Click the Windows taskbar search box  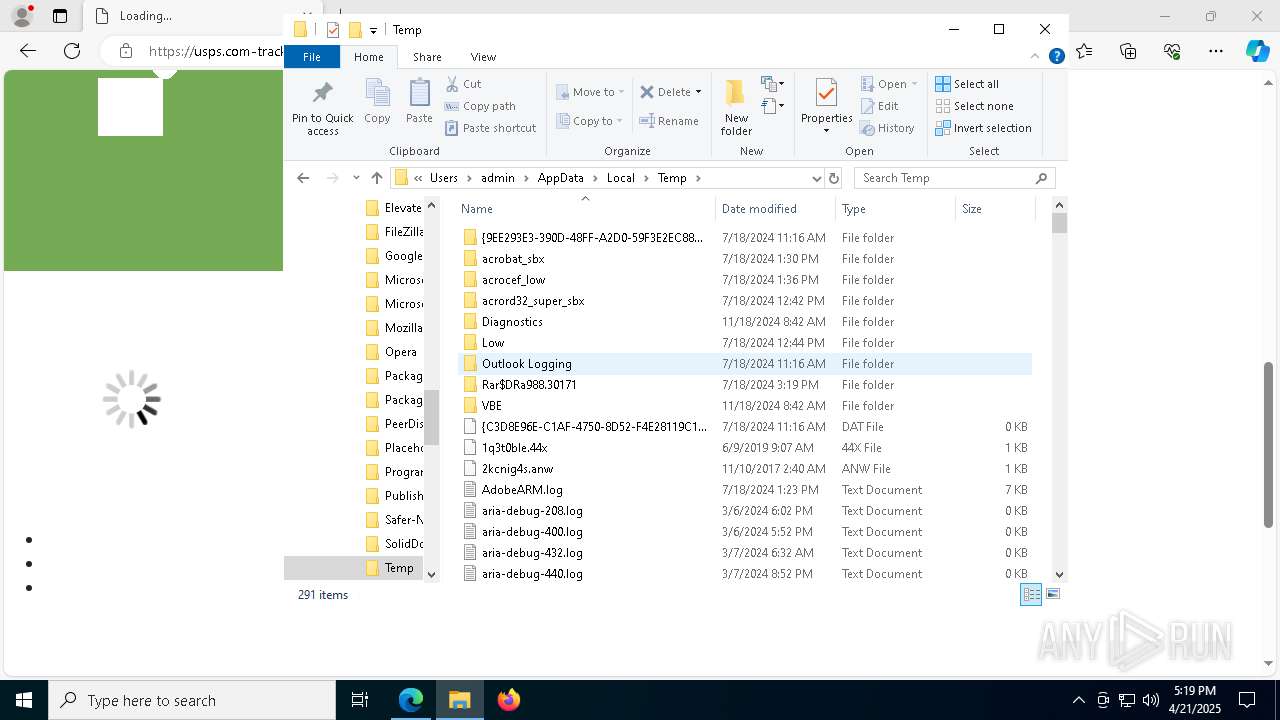(x=192, y=700)
